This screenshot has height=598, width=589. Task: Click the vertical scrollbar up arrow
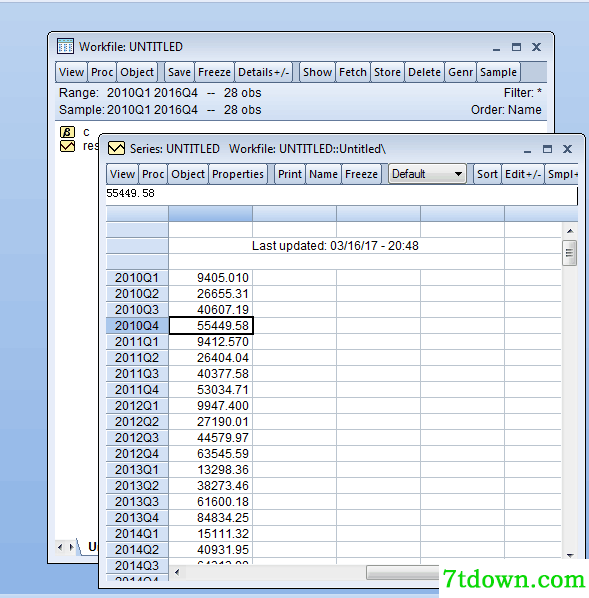click(x=570, y=231)
